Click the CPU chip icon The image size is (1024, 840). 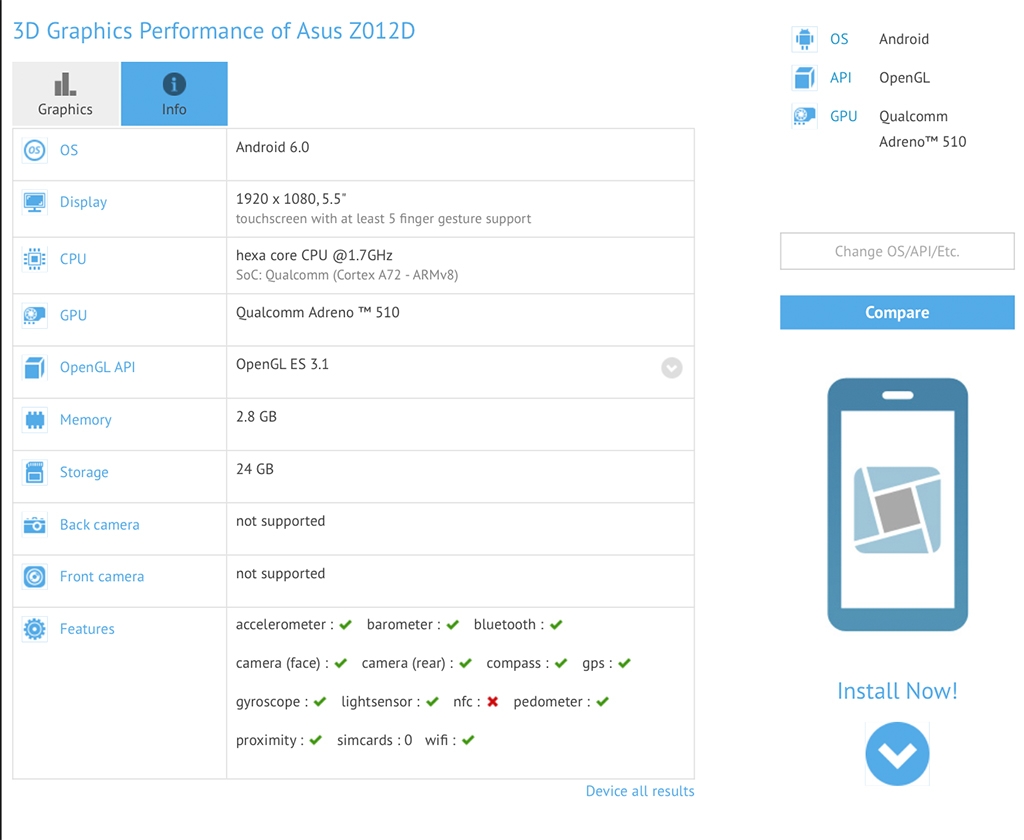pos(35,259)
